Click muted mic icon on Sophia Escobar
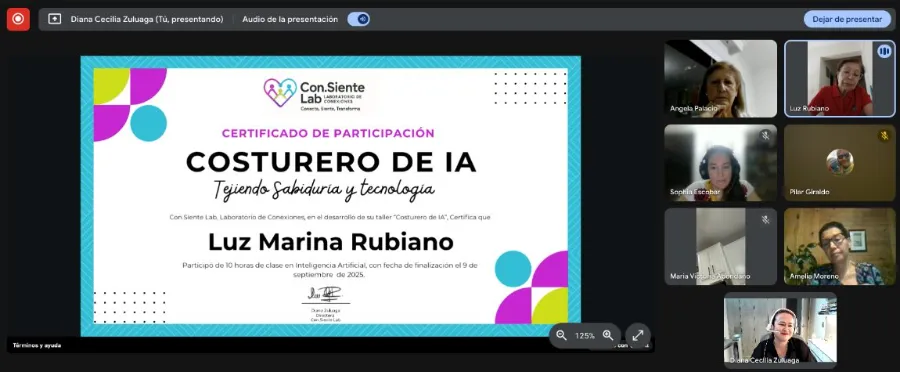The height and width of the screenshot is (372, 900). click(765, 135)
